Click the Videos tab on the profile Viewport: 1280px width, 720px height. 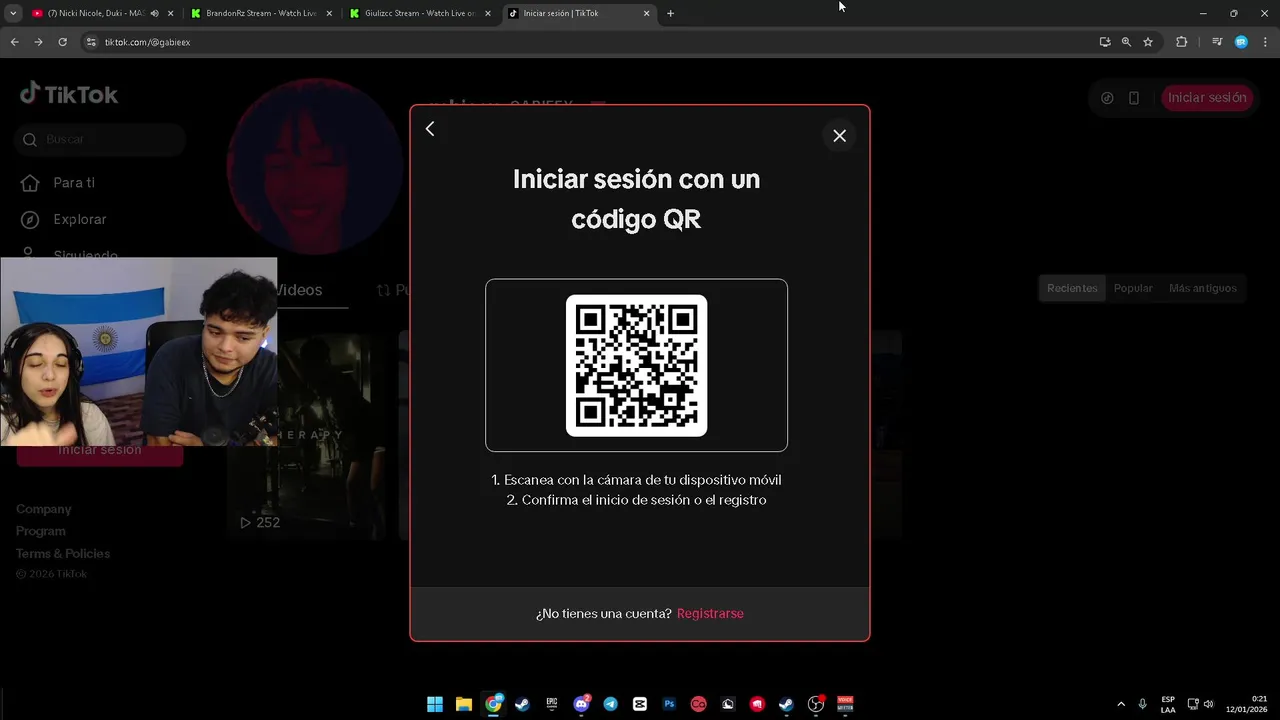[x=300, y=290]
